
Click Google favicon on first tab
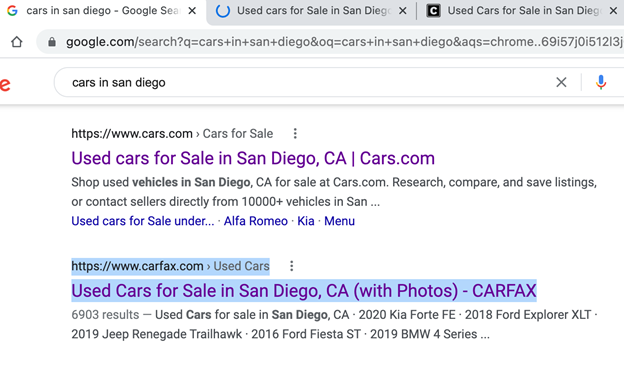12,11
